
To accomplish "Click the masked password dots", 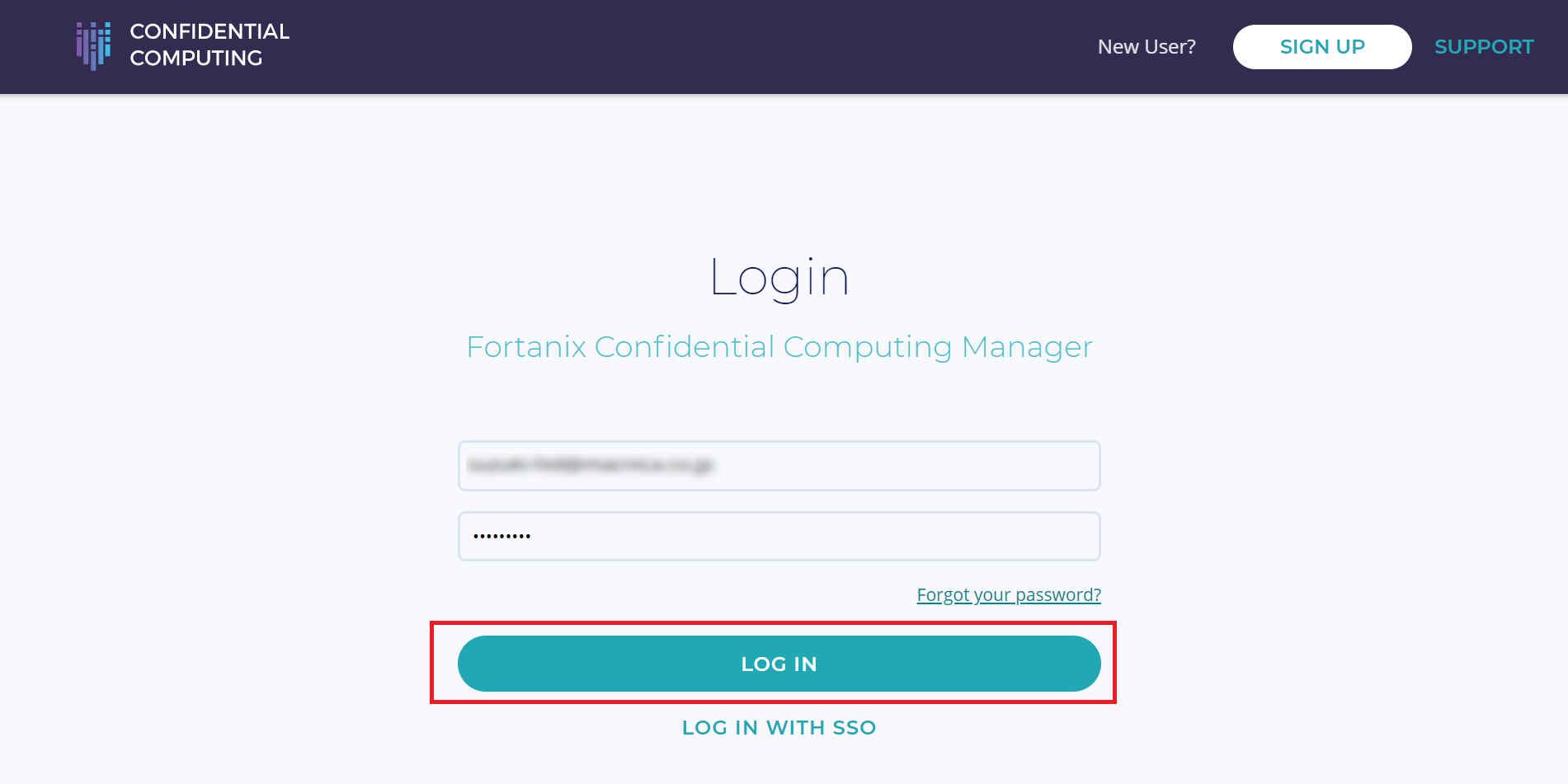I will [x=502, y=537].
